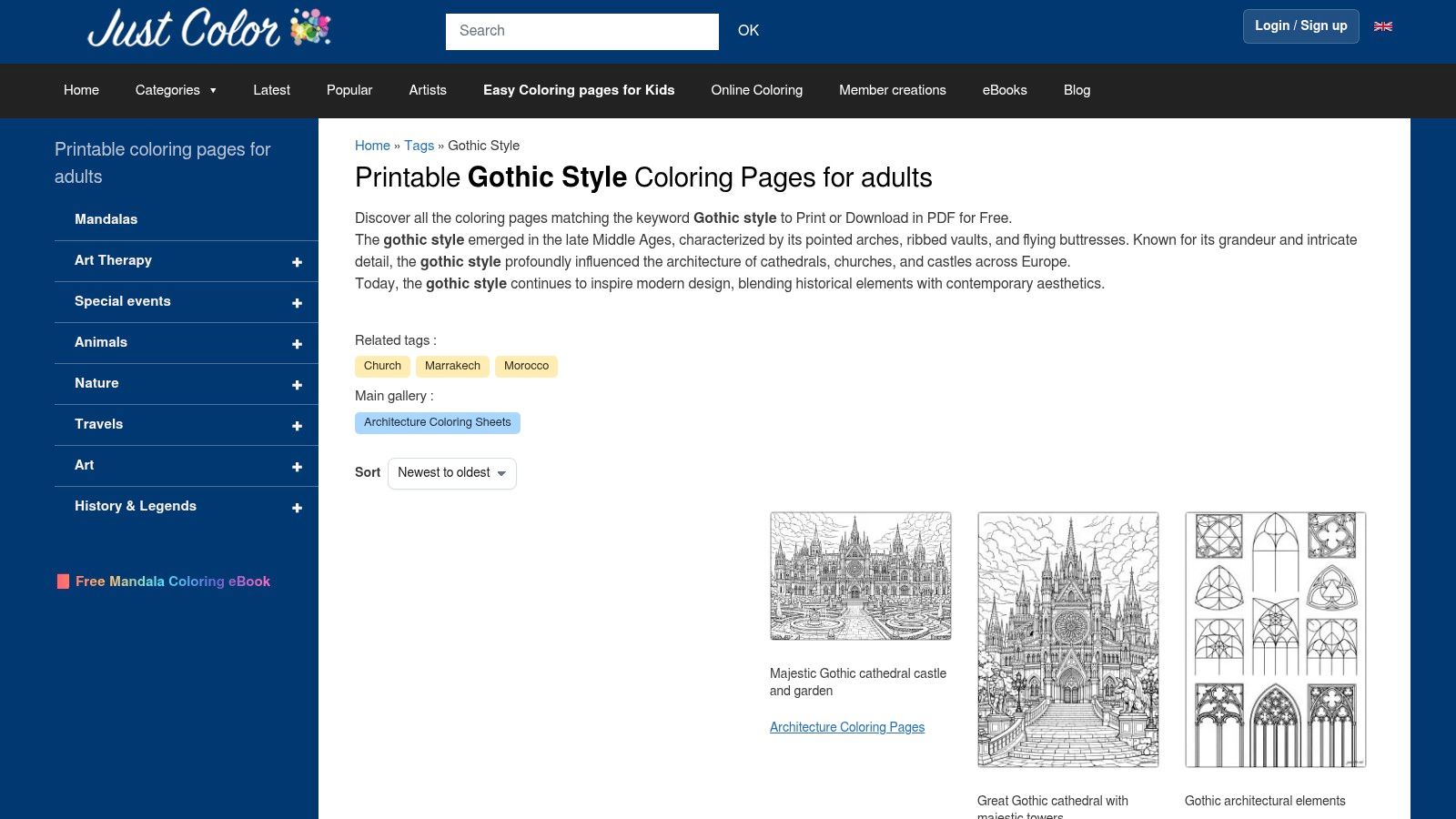Viewport: 1456px width, 819px height.
Task: Expand the Nature plus icon
Action: tap(297, 385)
